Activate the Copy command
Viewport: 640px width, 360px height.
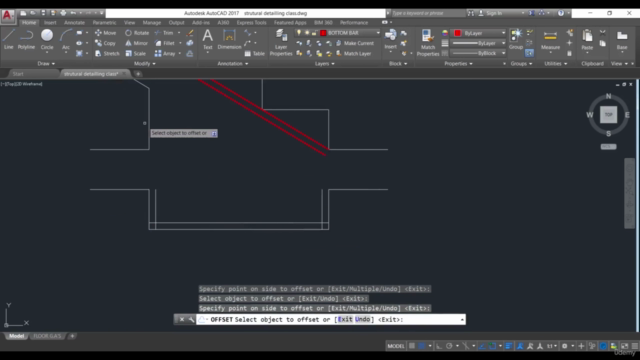(106, 43)
